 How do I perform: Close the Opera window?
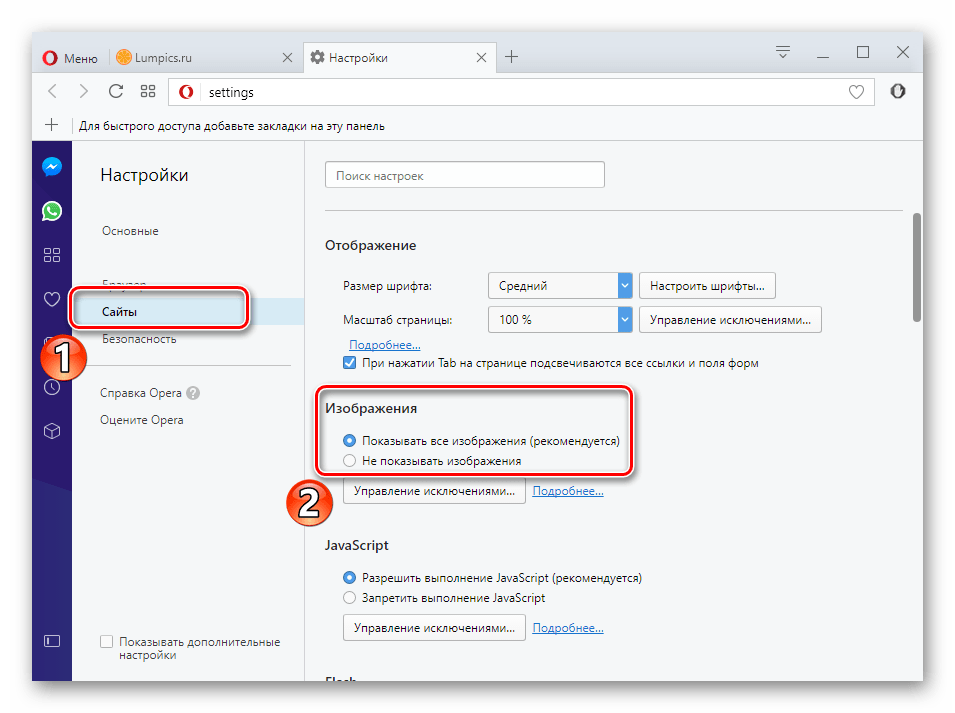(903, 52)
